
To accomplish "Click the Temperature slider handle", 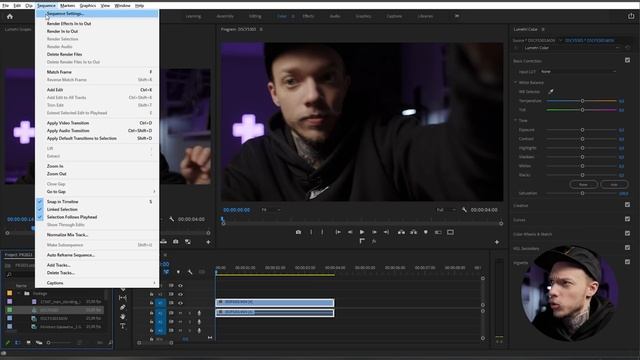I will (582, 101).
